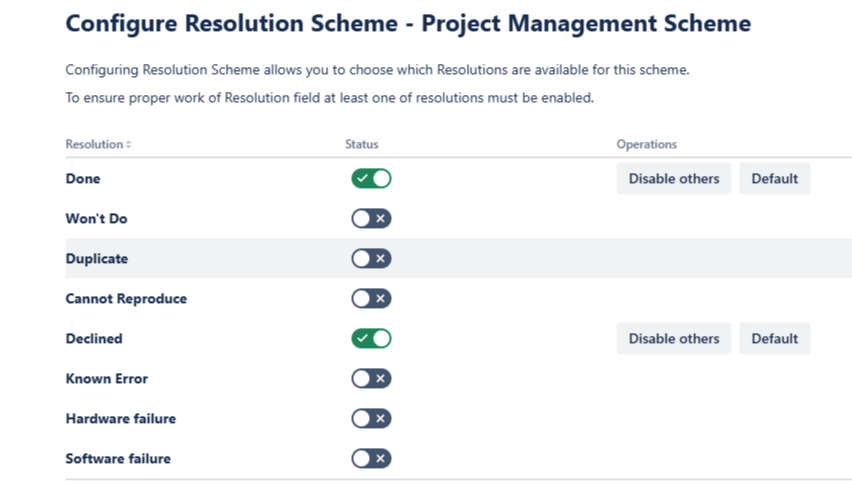Click Disable others for Done
The height and width of the screenshot is (485, 852).
coord(673,179)
